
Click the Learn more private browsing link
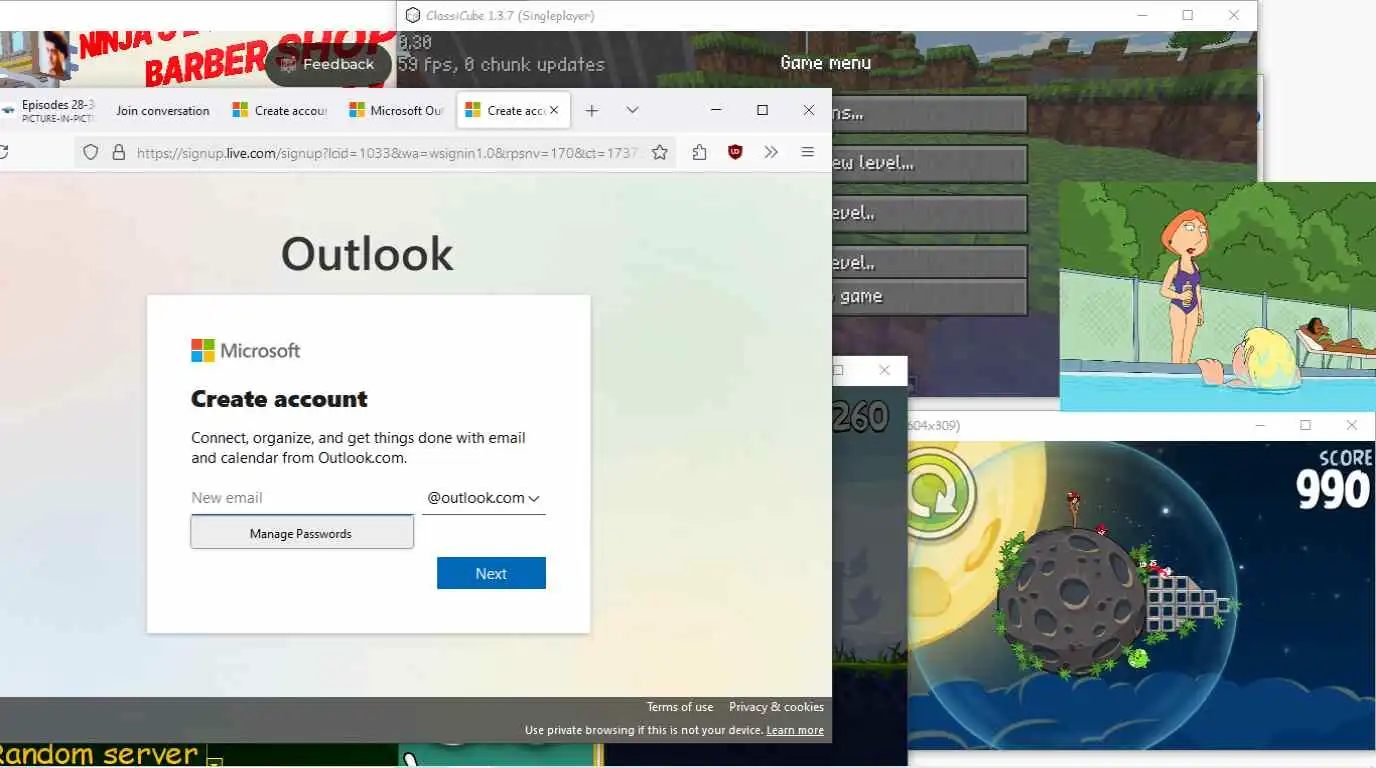coord(795,730)
